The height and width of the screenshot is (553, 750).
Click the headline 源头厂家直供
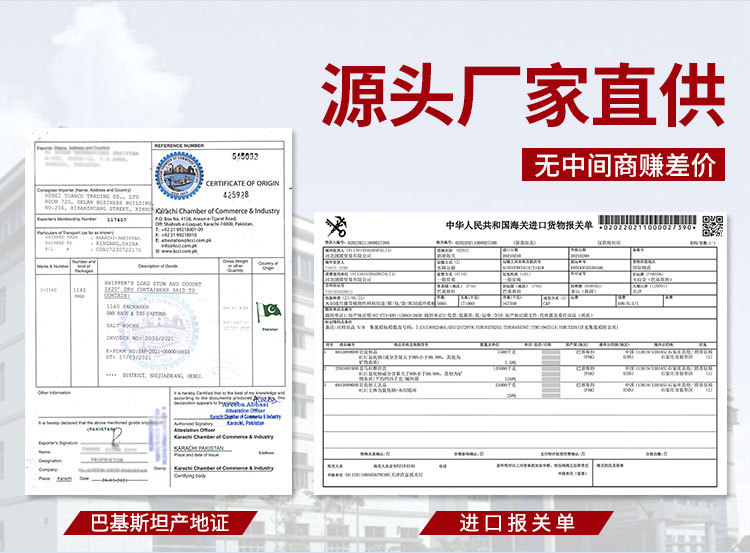point(523,95)
